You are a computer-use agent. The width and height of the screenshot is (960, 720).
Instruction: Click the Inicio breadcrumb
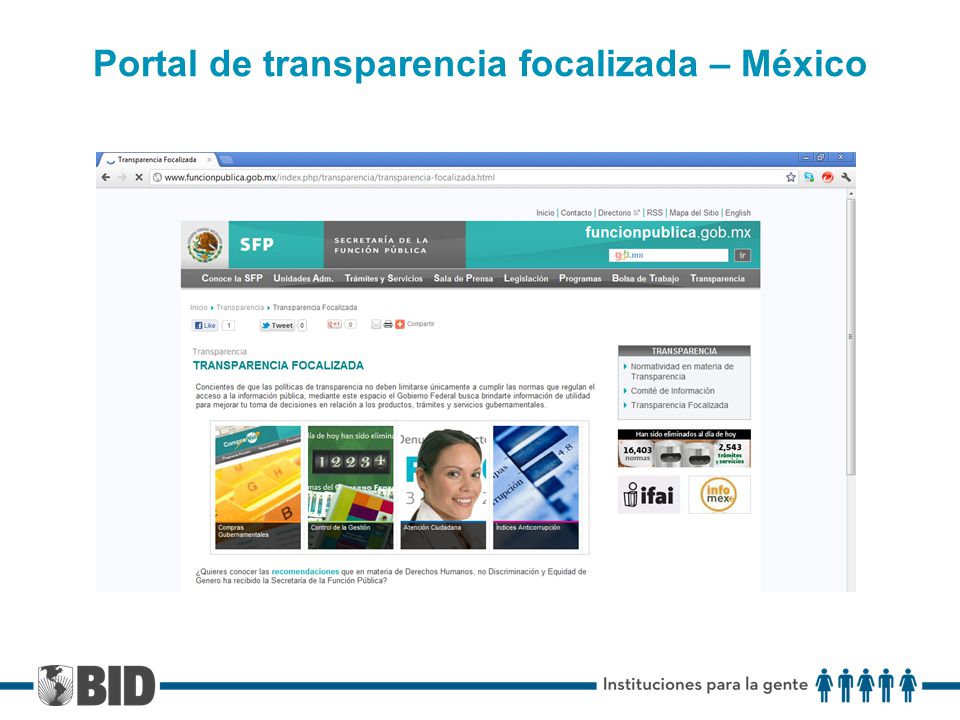click(198, 307)
